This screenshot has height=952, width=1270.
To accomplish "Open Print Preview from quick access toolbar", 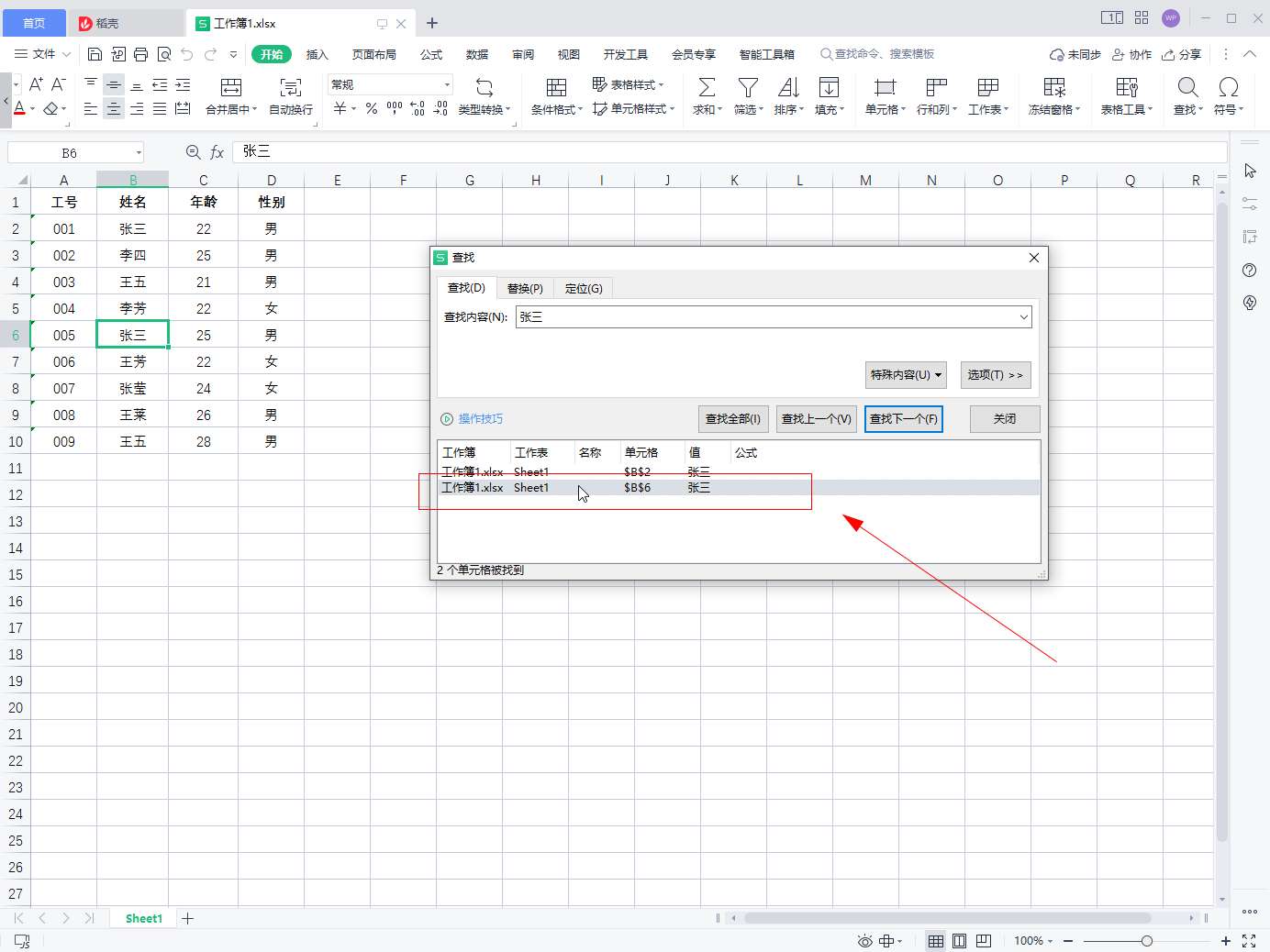I will pos(164,54).
